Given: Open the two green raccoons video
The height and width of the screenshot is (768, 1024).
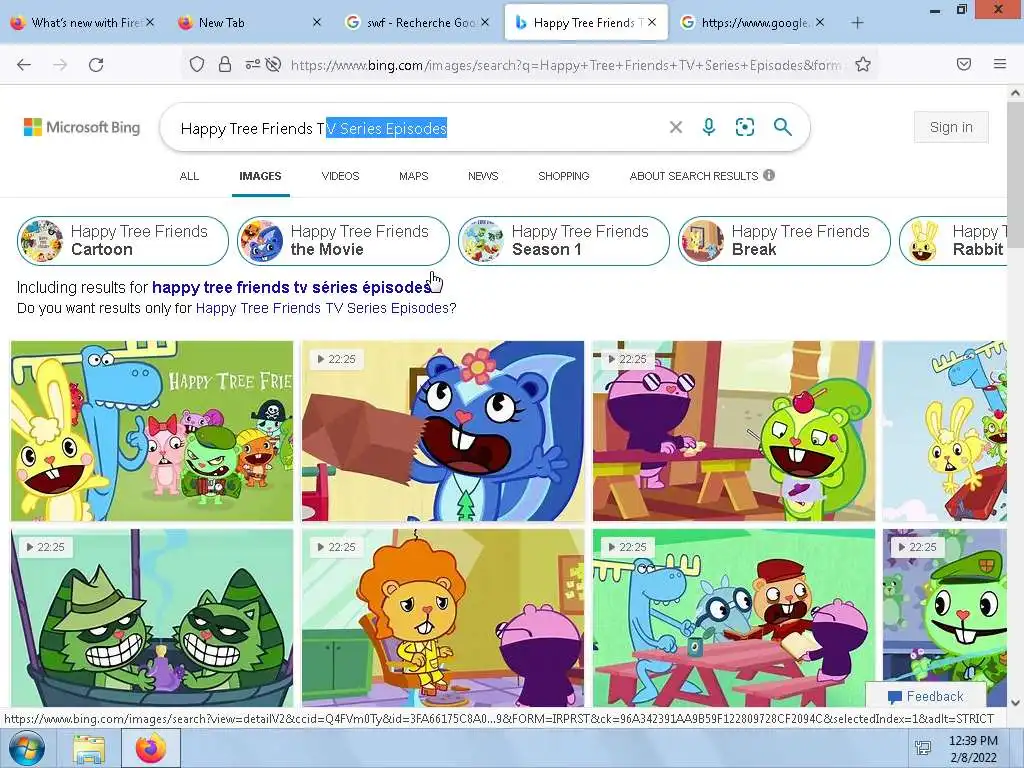Looking at the screenshot, I should tap(152, 618).
